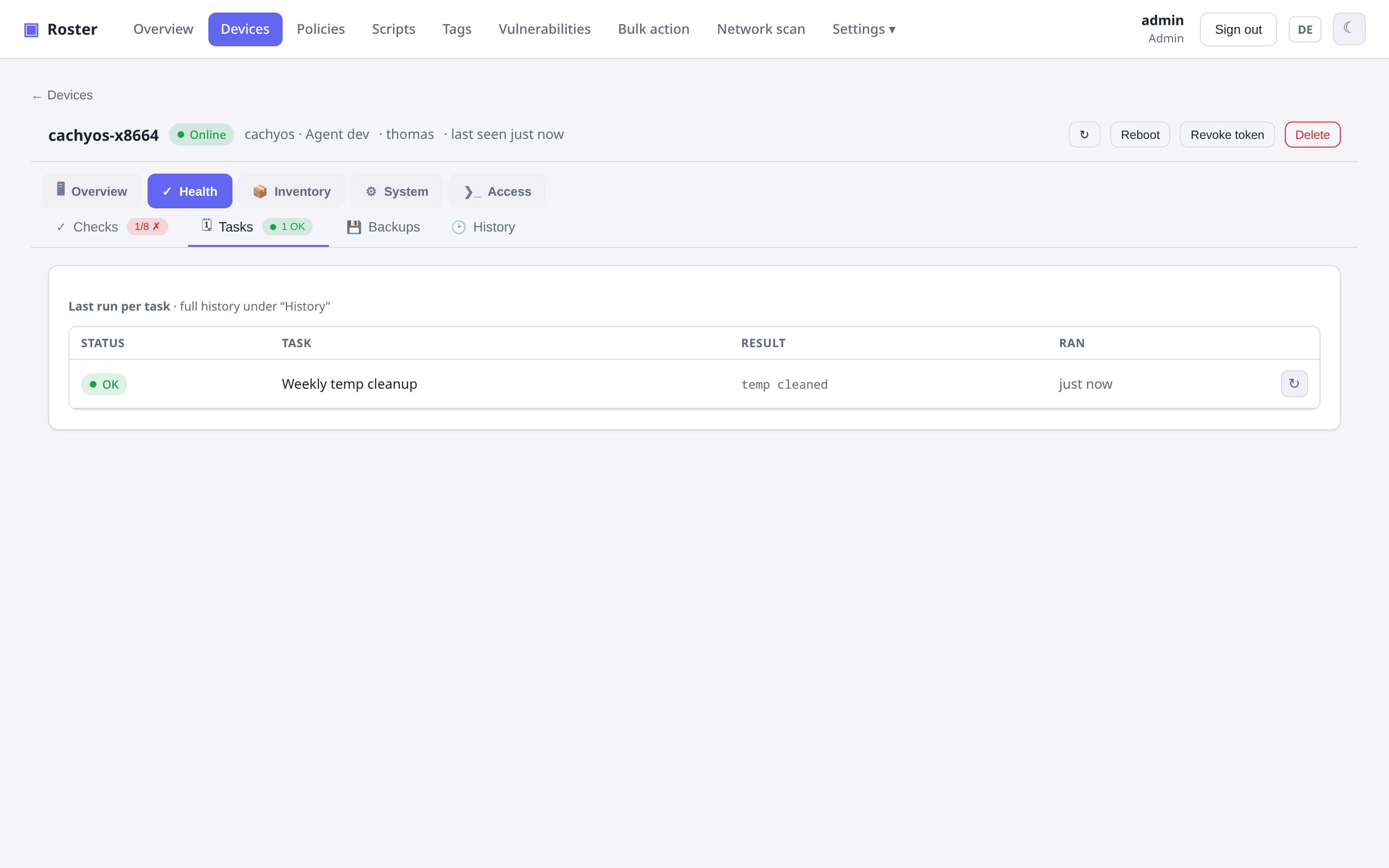Open the Overview page in the top navigation
Image resolution: width=1389 pixels, height=868 pixels.
click(163, 29)
